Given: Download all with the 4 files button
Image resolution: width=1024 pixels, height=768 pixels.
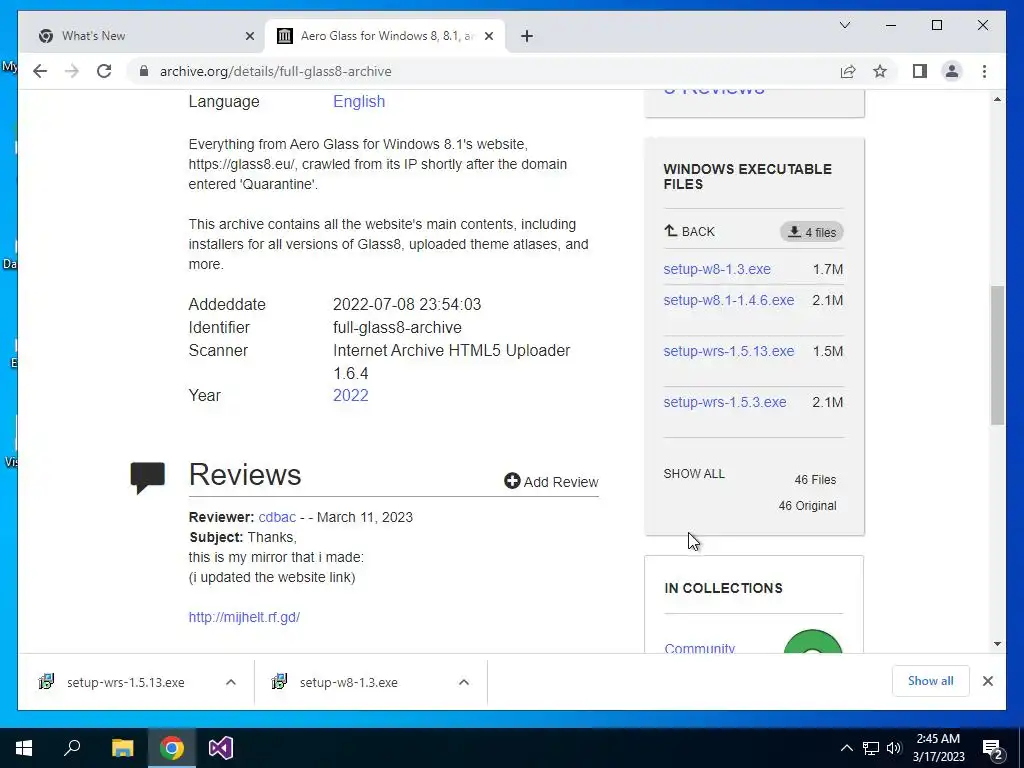Looking at the screenshot, I should pyautogui.click(x=812, y=232).
